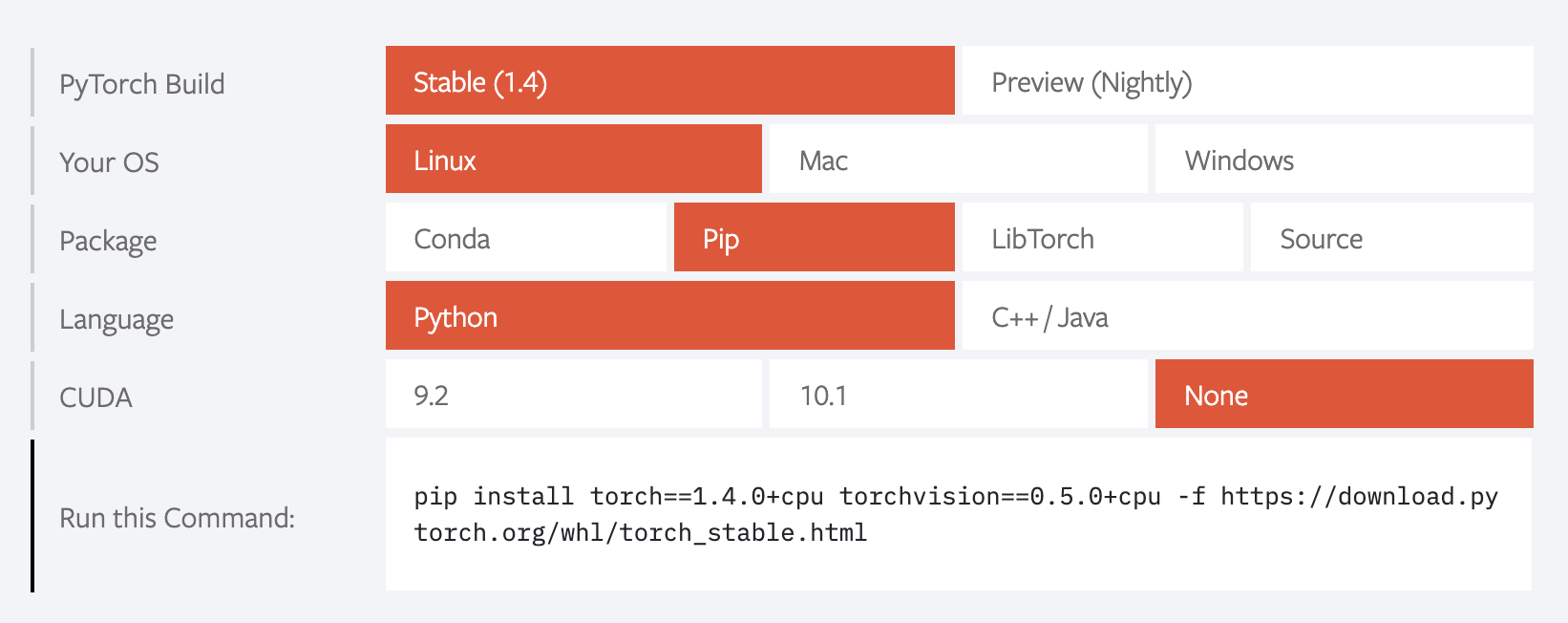This screenshot has height=623, width=1568.
Task: Select the Stable (1.4) build option
Action: pyautogui.click(x=669, y=81)
